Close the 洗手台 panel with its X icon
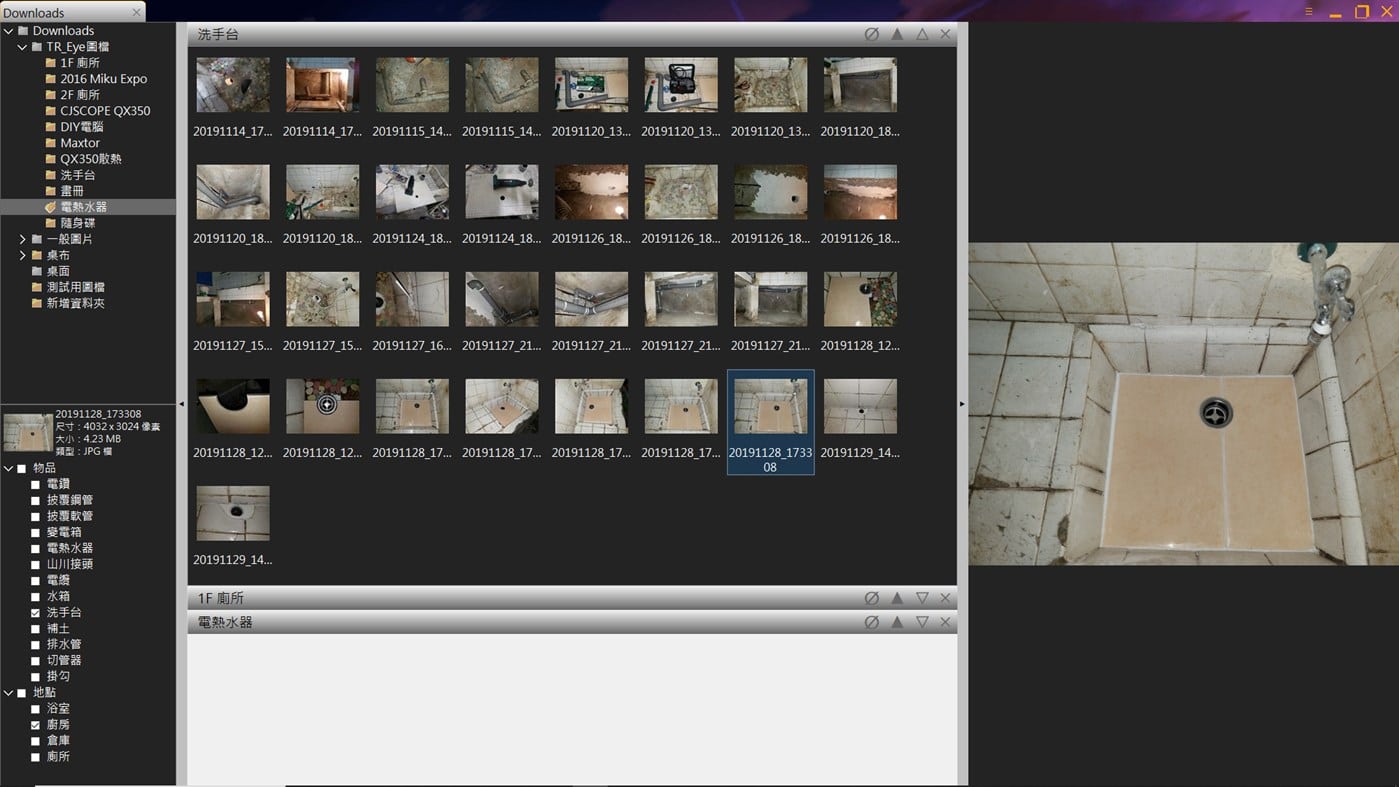This screenshot has height=787, width=1399. [x=945, y=34]
